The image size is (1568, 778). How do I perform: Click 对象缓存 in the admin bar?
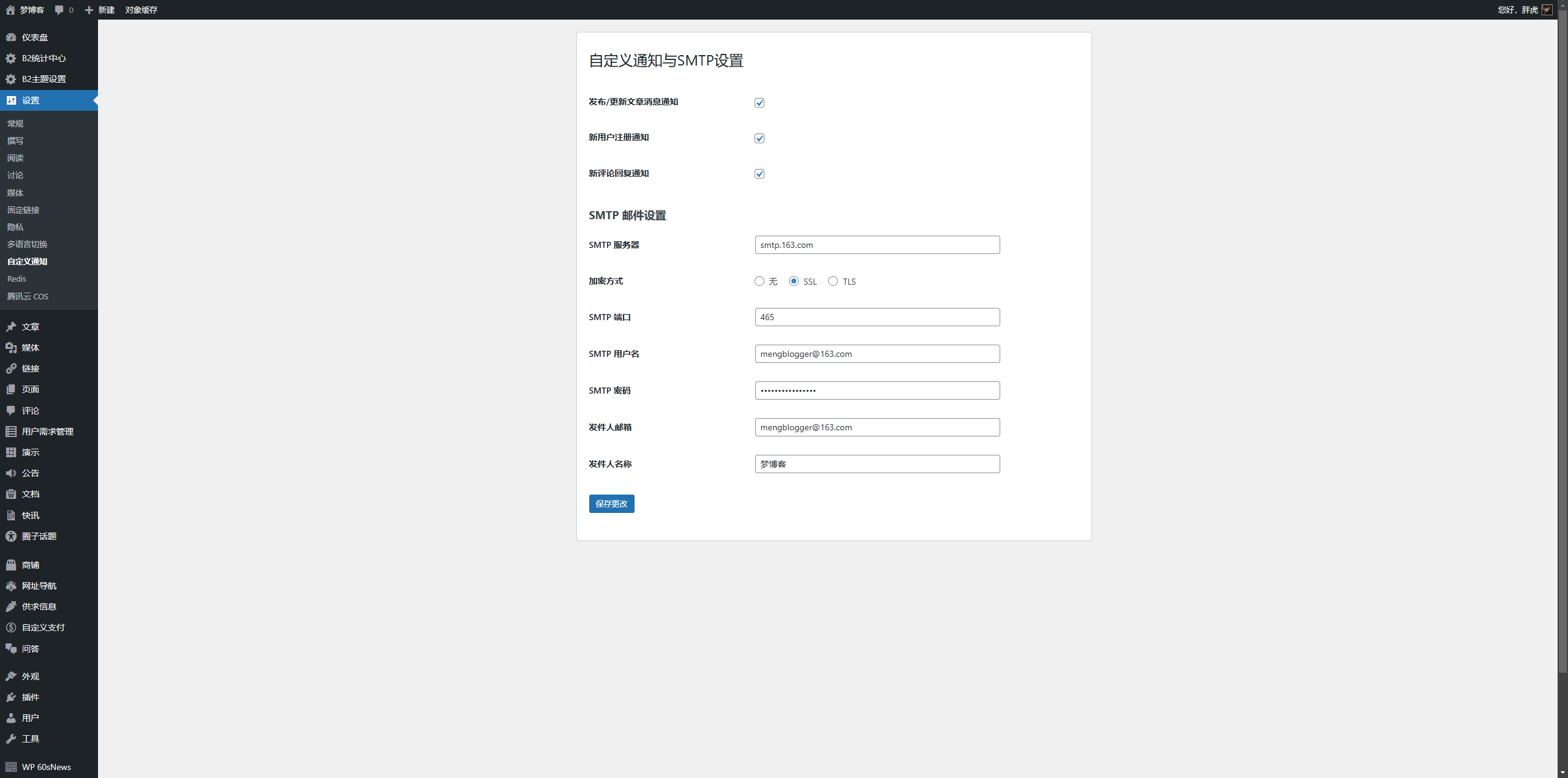[141, 10]
